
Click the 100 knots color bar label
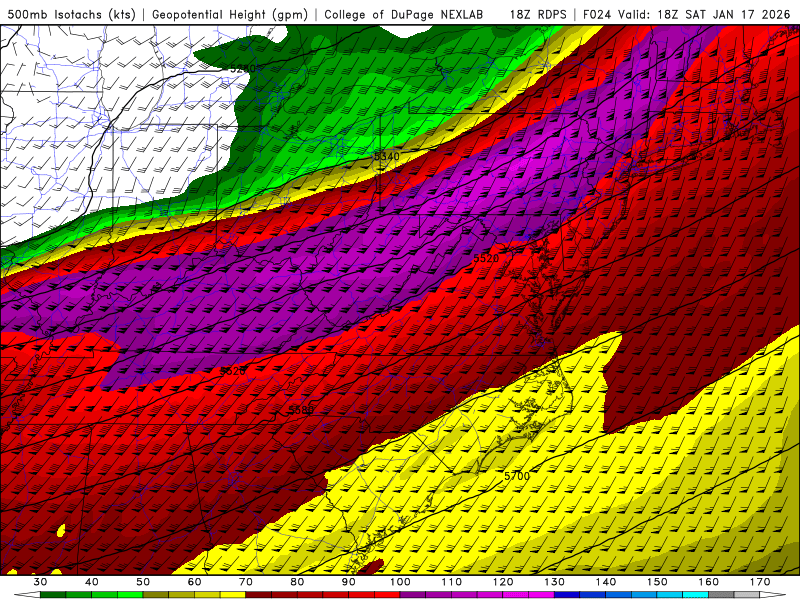pyautogui.click(x=400, y=582)
